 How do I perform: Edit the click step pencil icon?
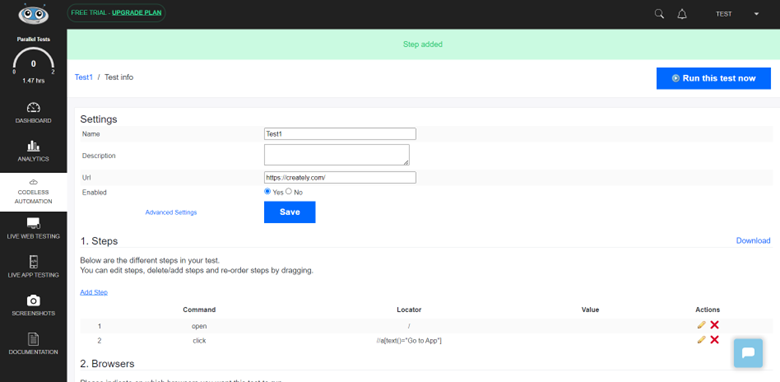[x=701, y=340]
